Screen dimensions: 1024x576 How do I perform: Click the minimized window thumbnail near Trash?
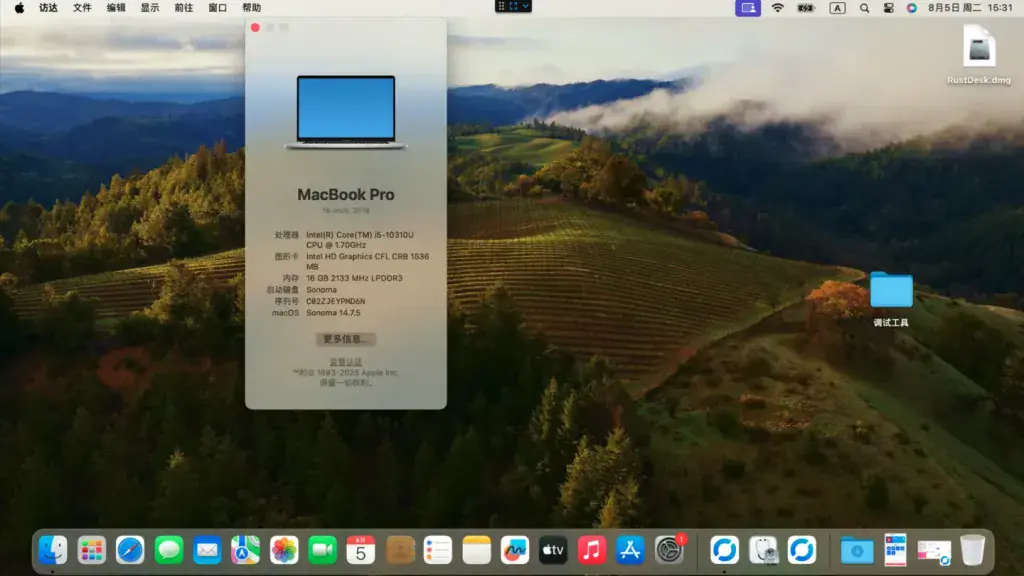pyautogui.click(x=934, y=552)
